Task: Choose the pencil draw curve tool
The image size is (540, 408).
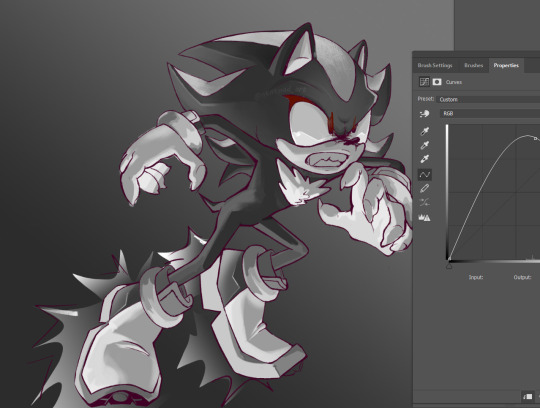Action: tap(425, 188)
